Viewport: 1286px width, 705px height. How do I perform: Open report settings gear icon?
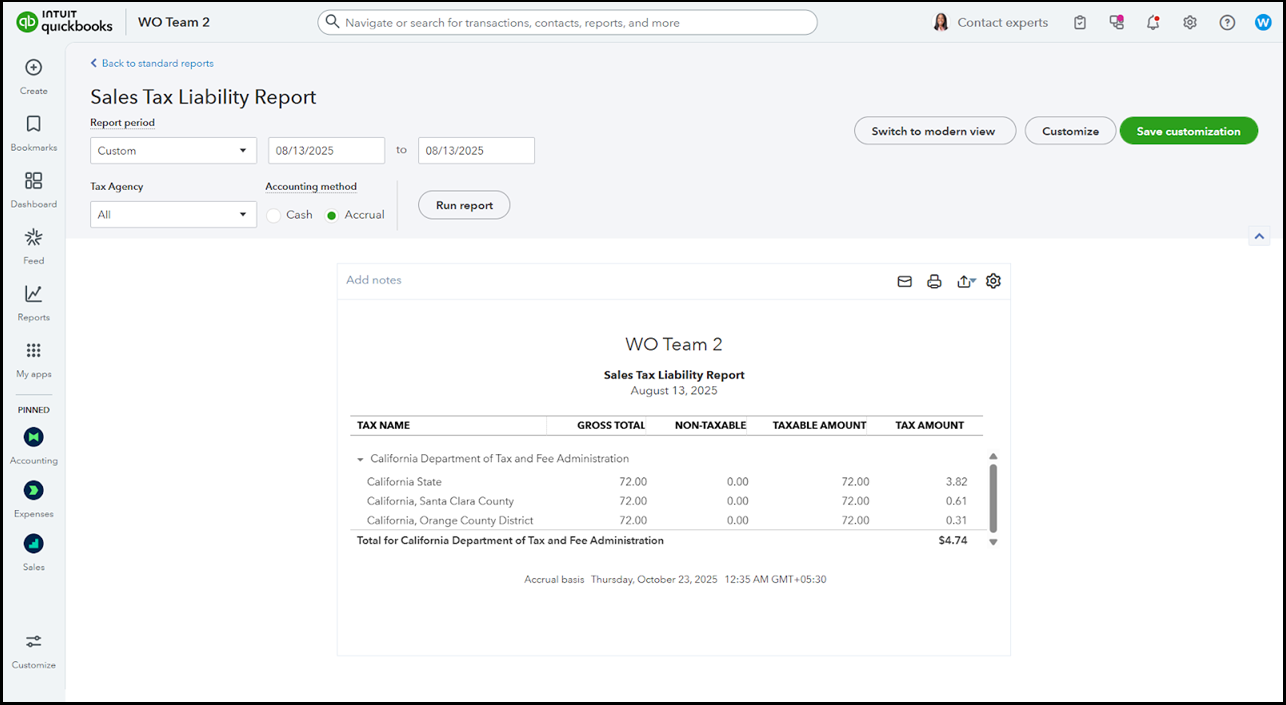pos(993,281)
